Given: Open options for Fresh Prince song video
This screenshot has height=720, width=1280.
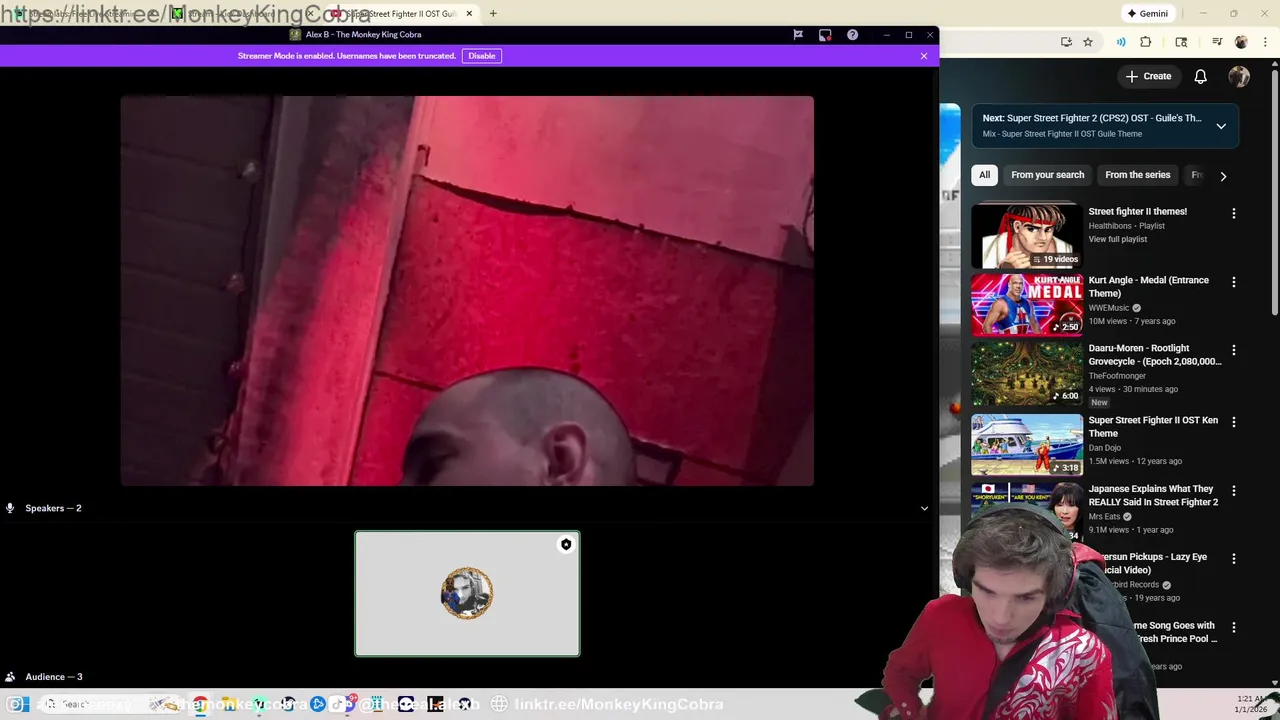Looking at the screenshot, I should [1233, 628].
